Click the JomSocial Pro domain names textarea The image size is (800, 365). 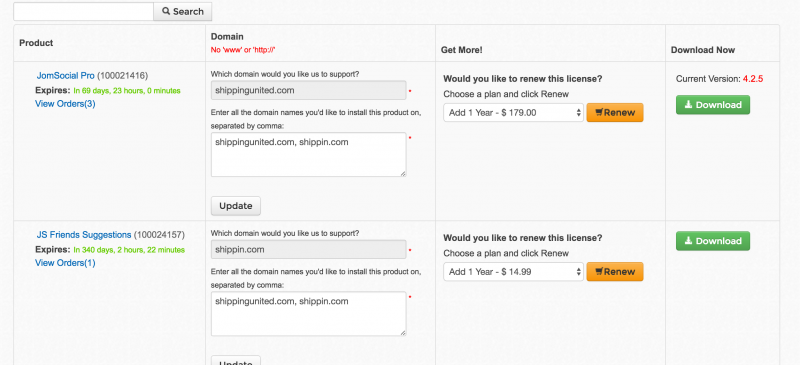coord(309,155)
